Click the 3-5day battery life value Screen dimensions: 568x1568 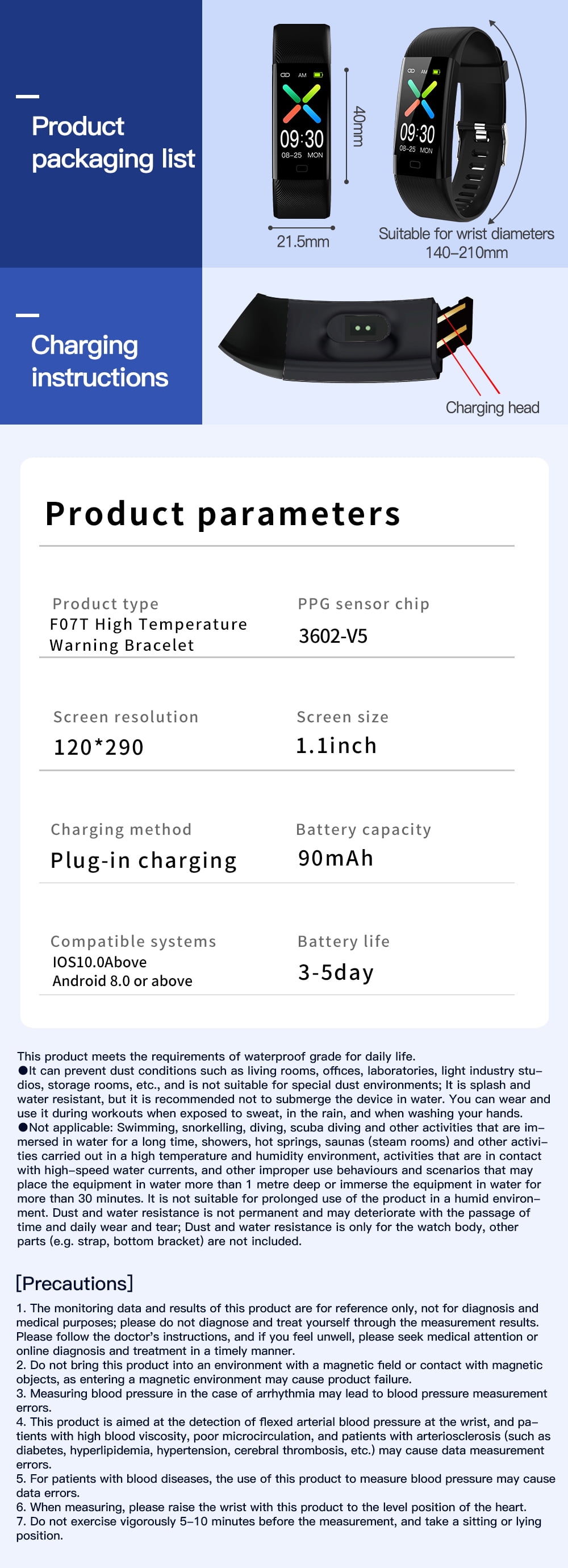(336, 972)
